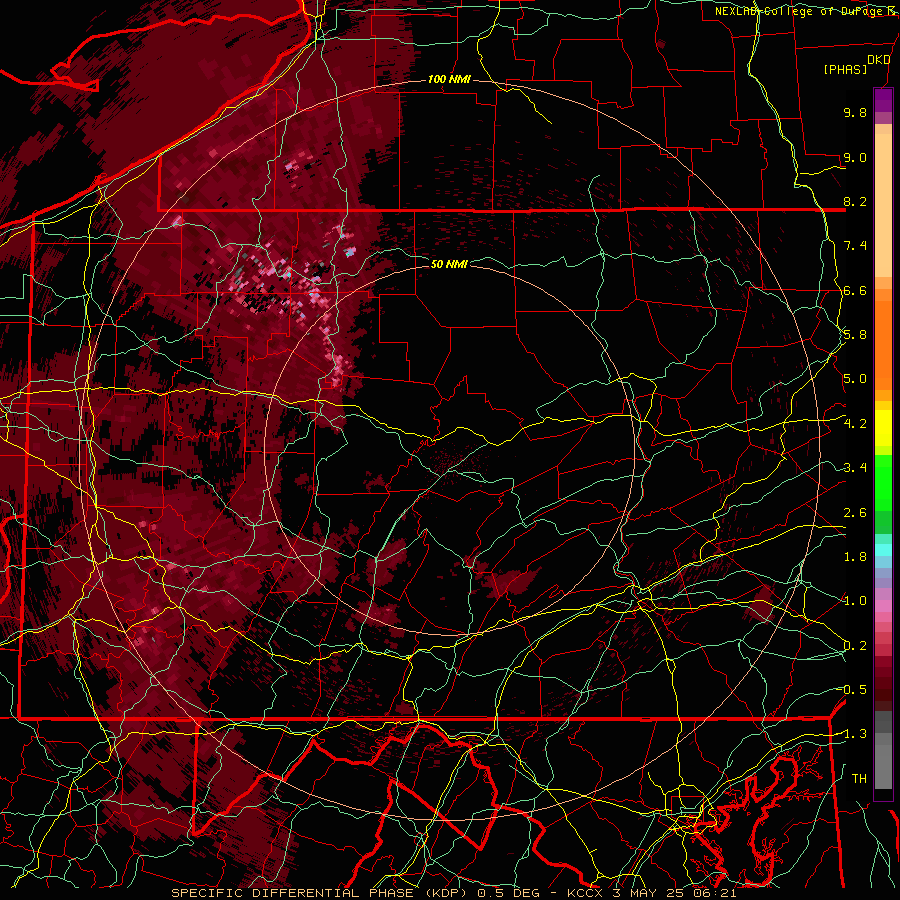Viewport: 900px width, 900px height.
Task: Click the "100 NMI" range ring label
Action: click(x=449, y=79)
